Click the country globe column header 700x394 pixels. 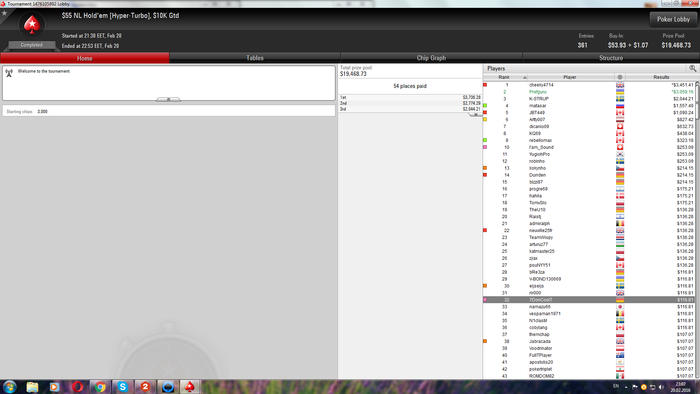coord(620,77)
